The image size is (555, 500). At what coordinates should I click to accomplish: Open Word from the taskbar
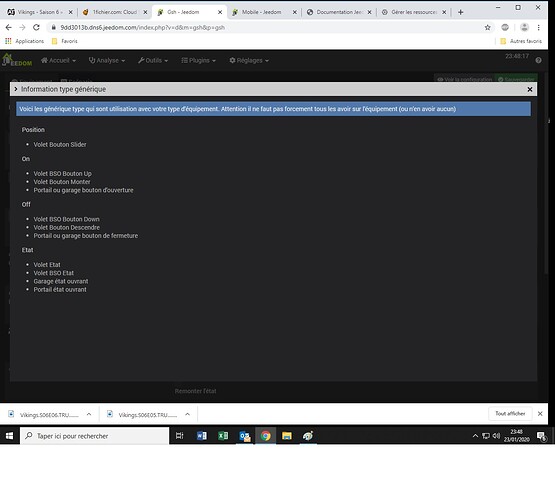[202, 436]
